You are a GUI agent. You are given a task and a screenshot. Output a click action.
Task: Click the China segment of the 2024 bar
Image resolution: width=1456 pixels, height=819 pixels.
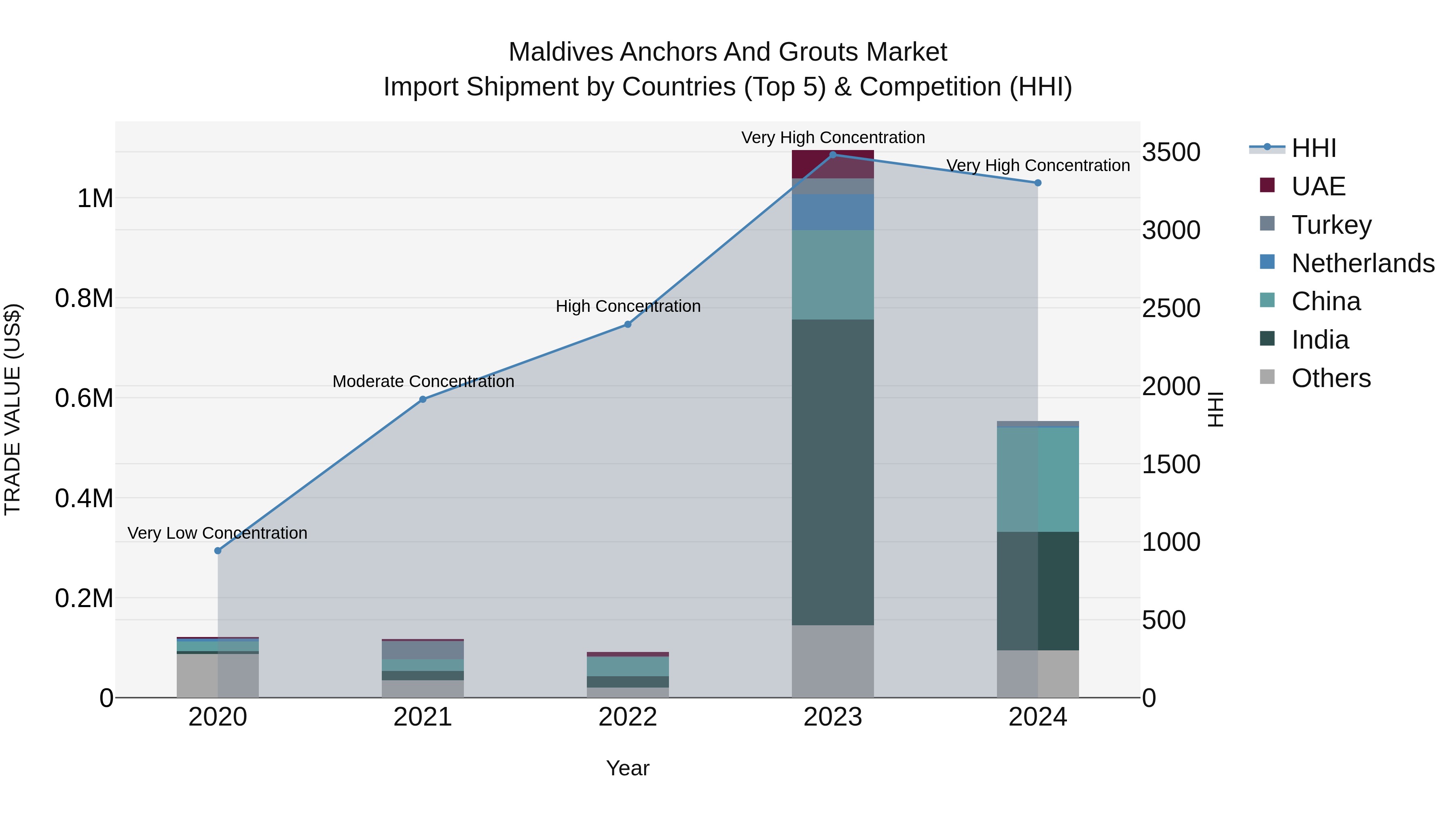1038,479
